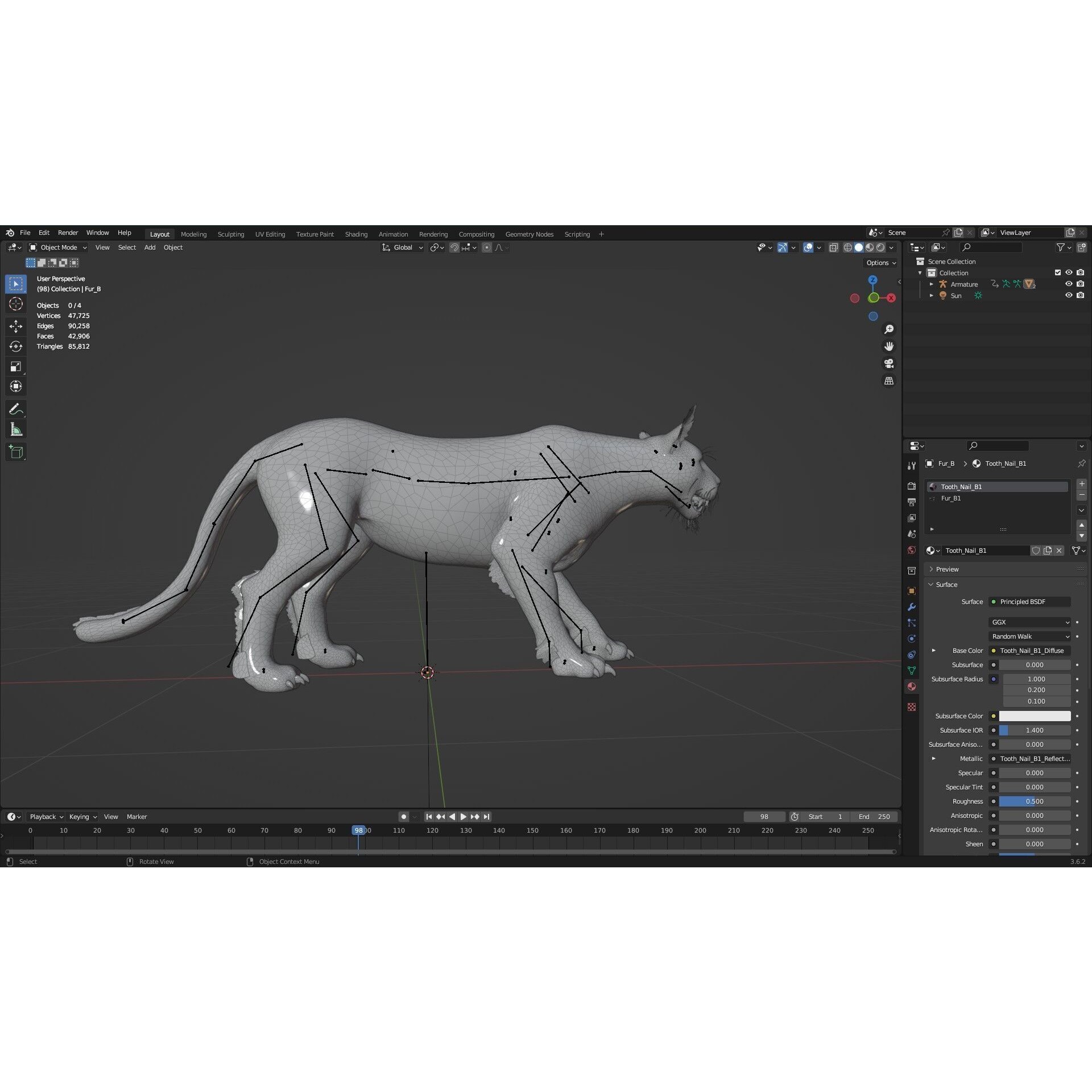Click the Principled BSDF surface button

pos(1029,601)
